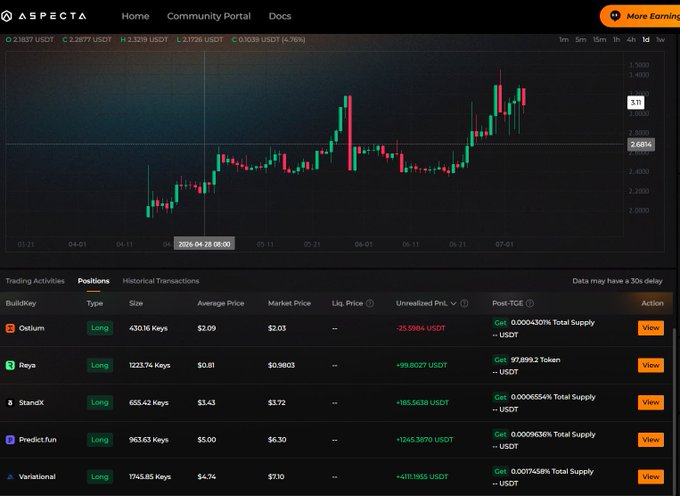Click Get tag in Reya row
Image resolution: width=680 pixels, height=496 pixels.
(x=500, y=360)
